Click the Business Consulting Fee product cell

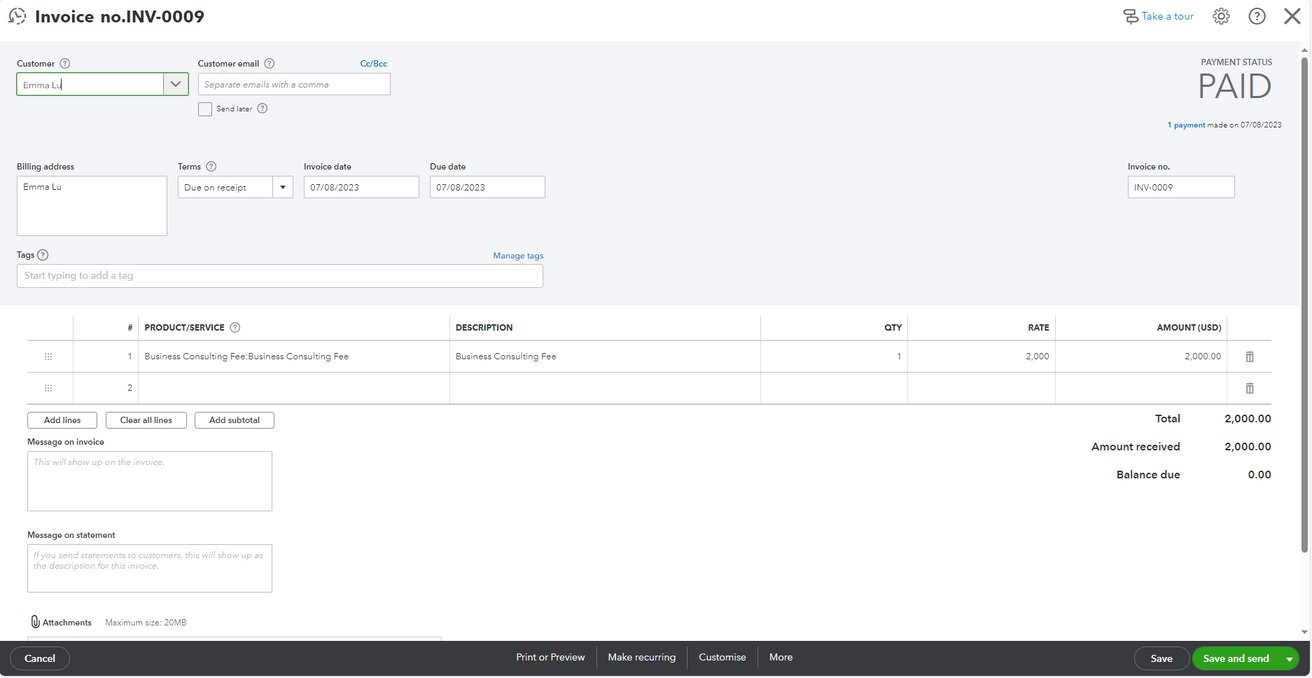coord(294,357)
